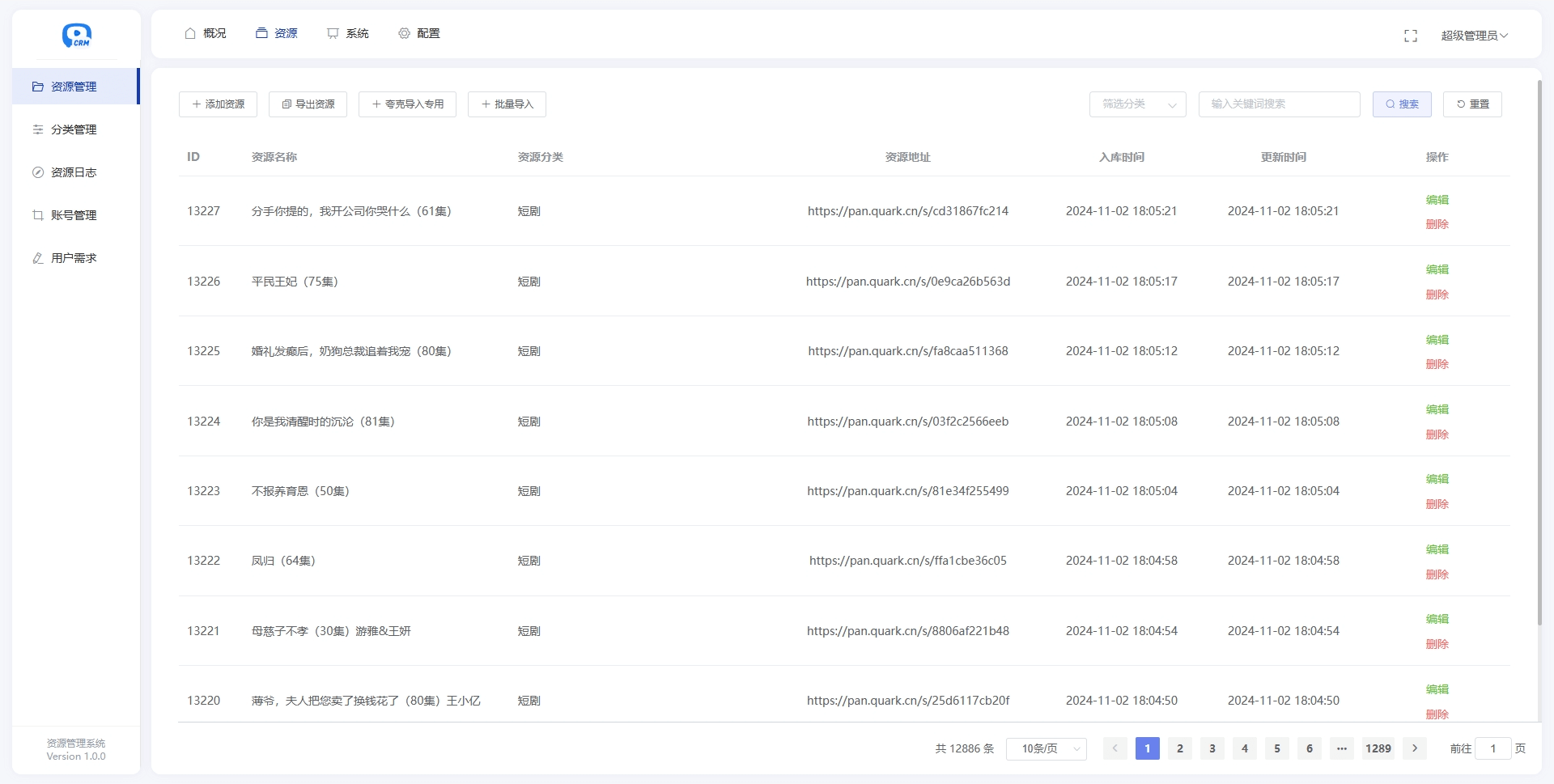This screenshot has height=784, width=1554.
Task: Open 用户需求 from the sidebar
Action: coord(72,258)
